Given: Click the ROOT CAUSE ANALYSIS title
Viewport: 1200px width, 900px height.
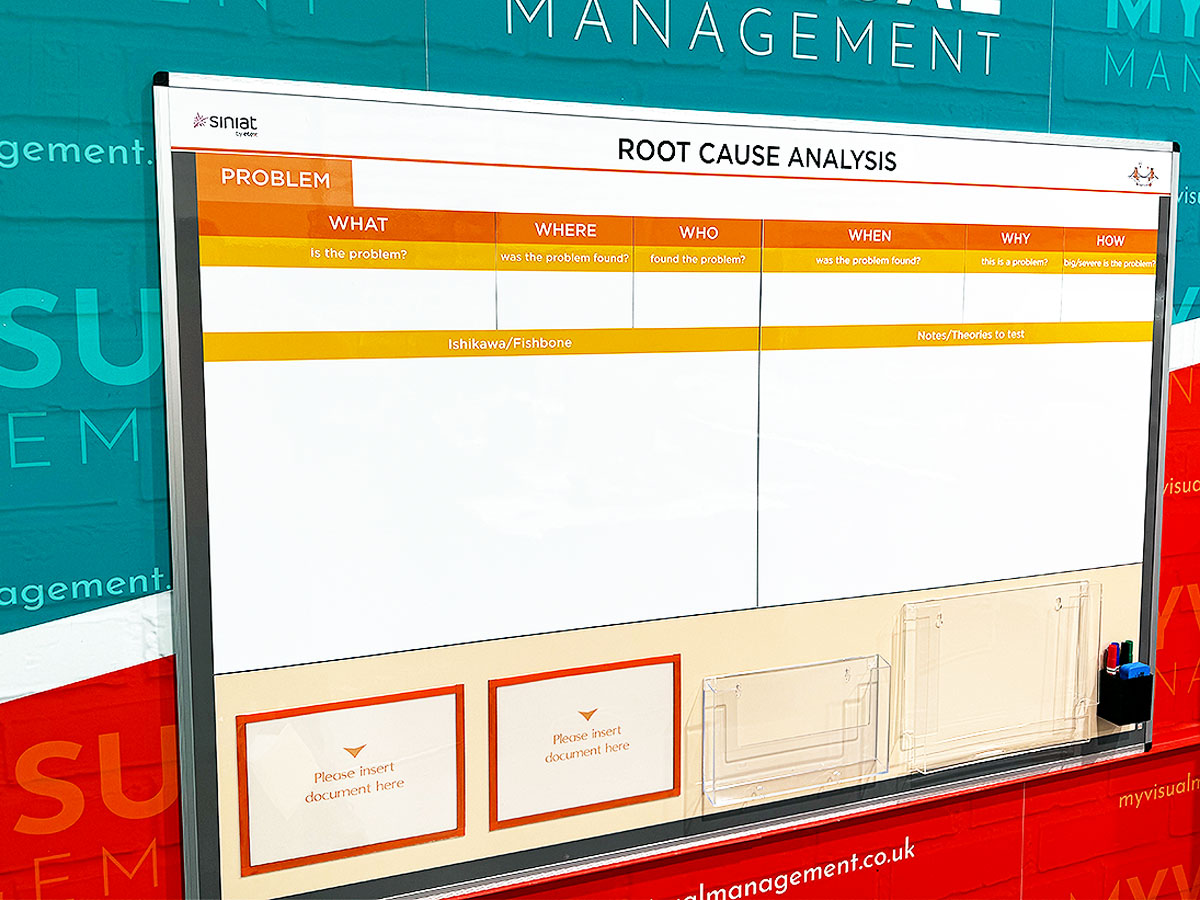Looking at the screenshot, I should 756,155.
